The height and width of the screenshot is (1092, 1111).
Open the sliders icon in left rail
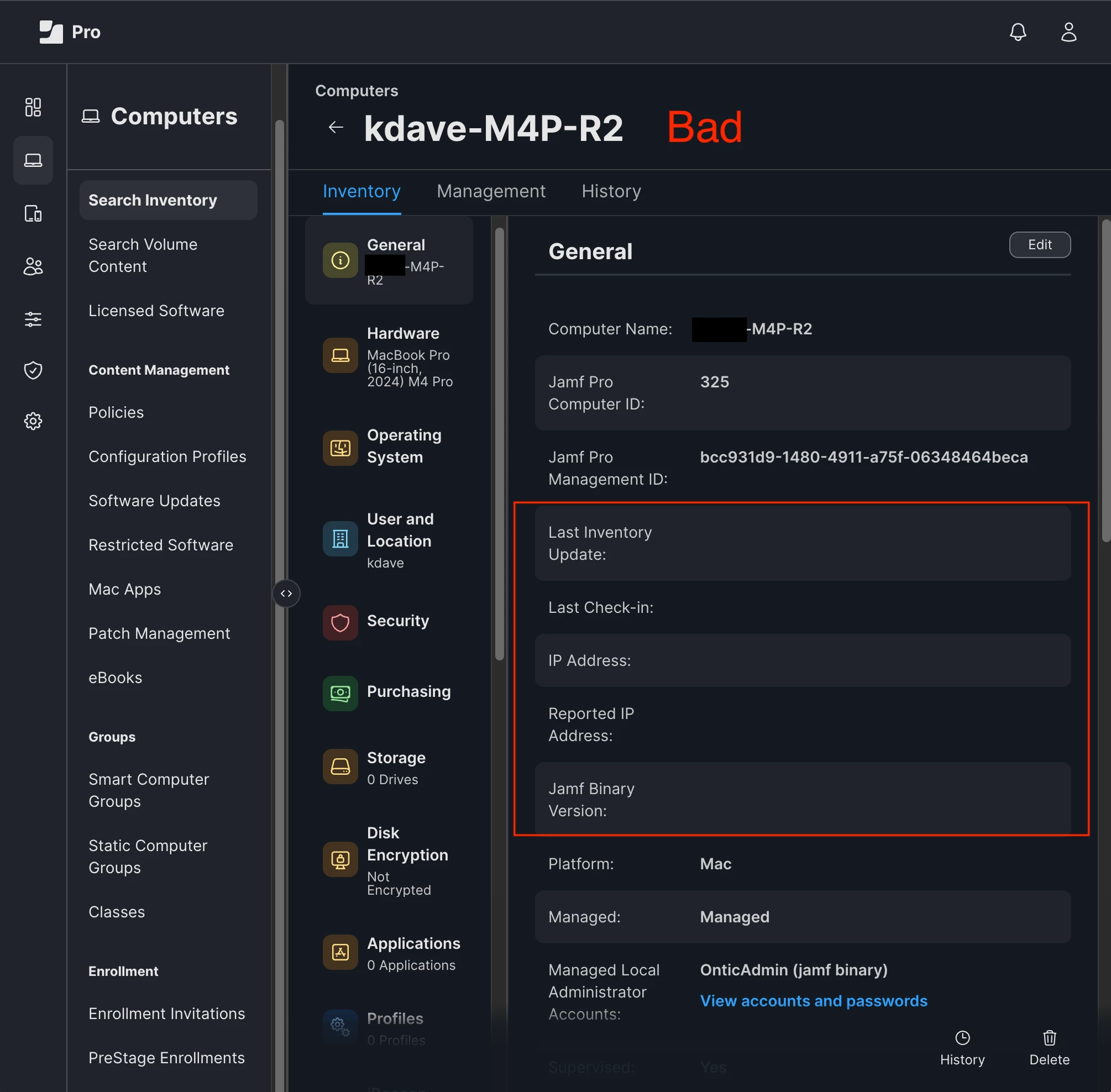tap(33, 319)
